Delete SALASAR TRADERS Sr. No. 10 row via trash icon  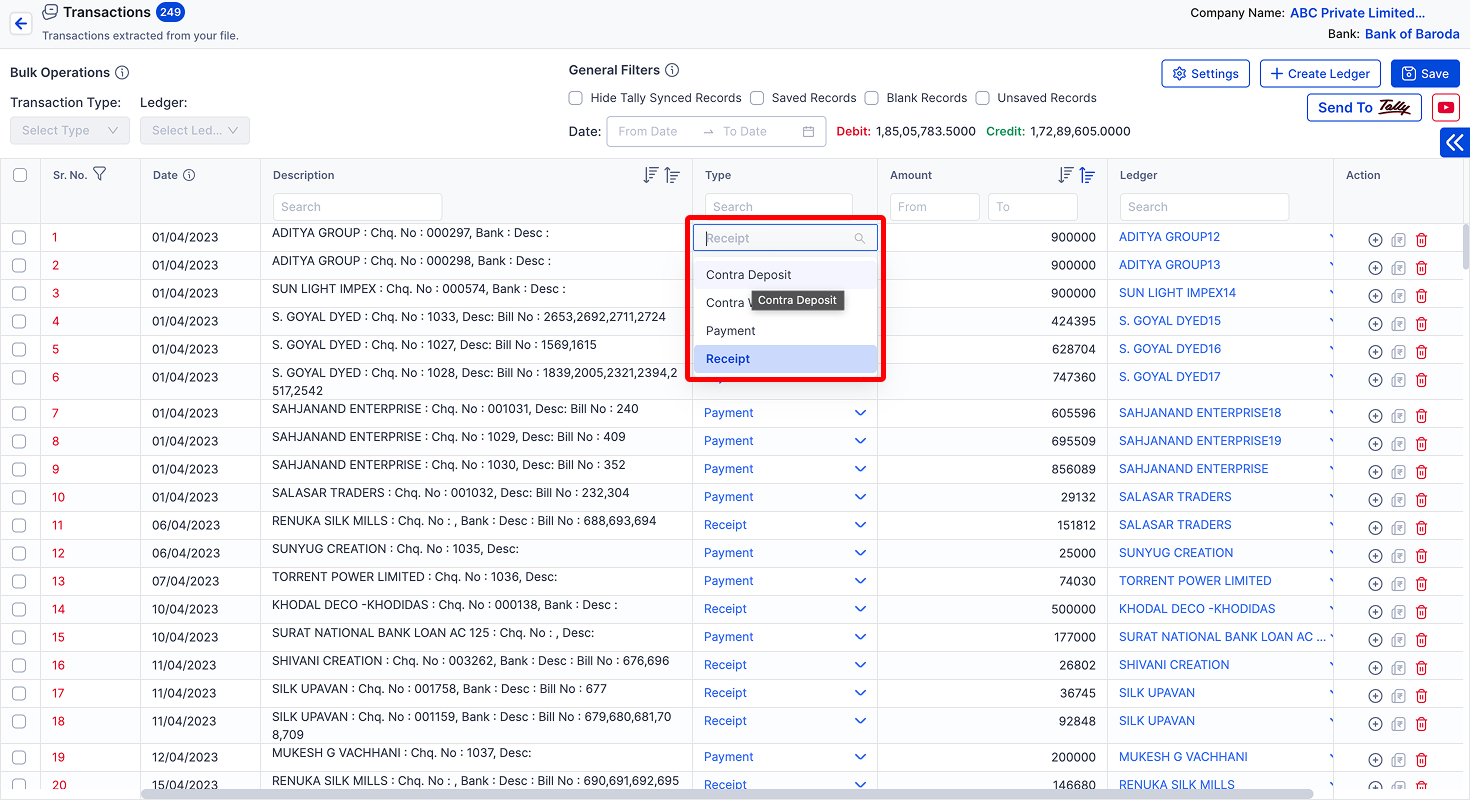point(1421,500)
